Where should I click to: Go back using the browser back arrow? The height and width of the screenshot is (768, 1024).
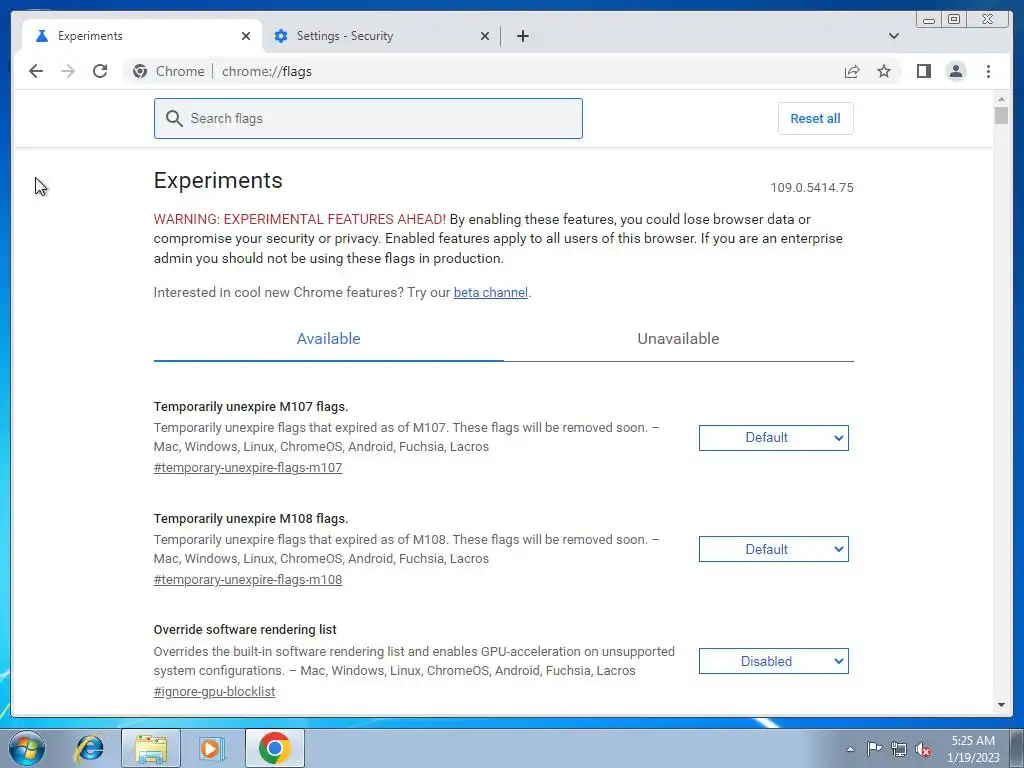[36, 71]
